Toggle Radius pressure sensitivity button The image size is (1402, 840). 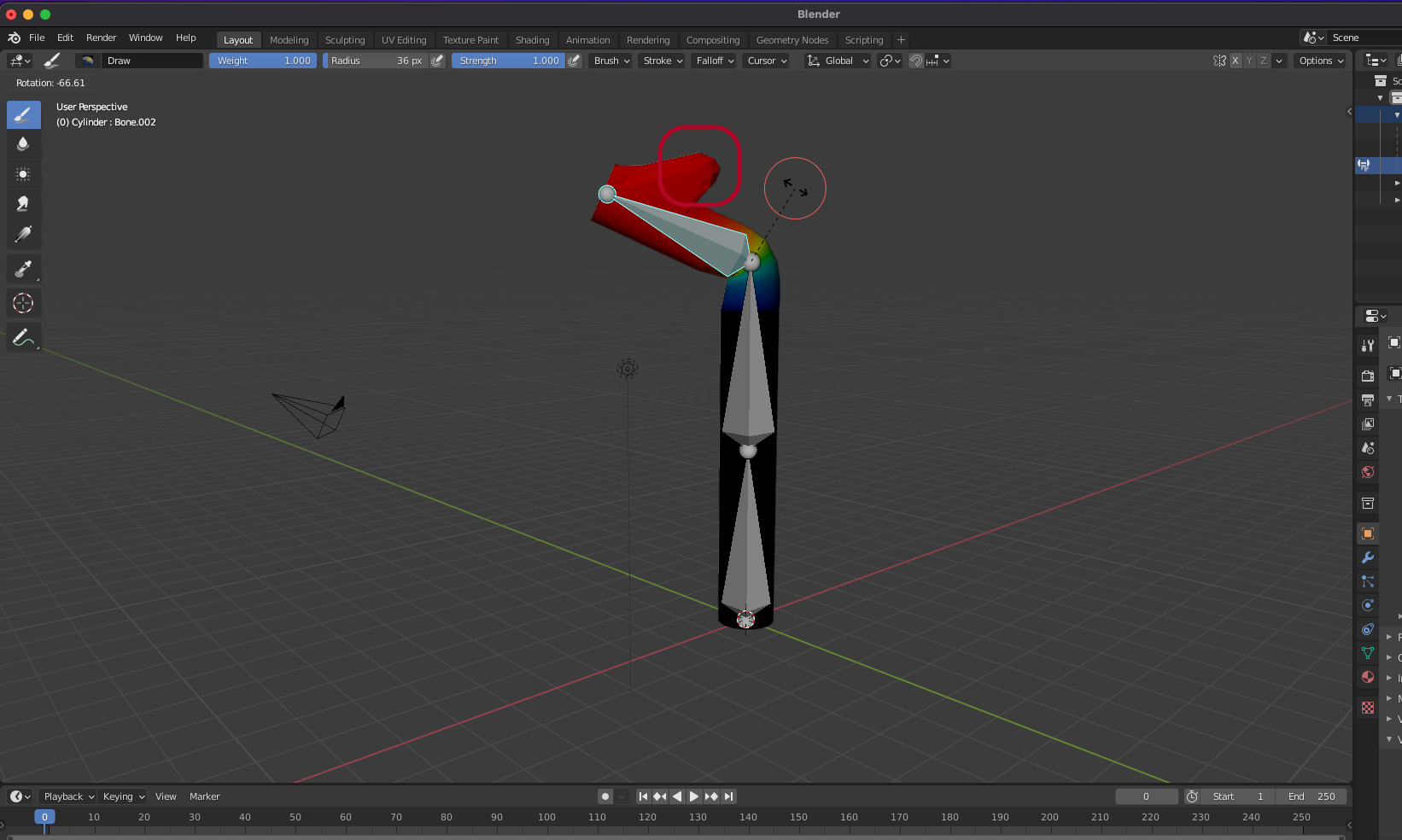click(x=437, y=61)
